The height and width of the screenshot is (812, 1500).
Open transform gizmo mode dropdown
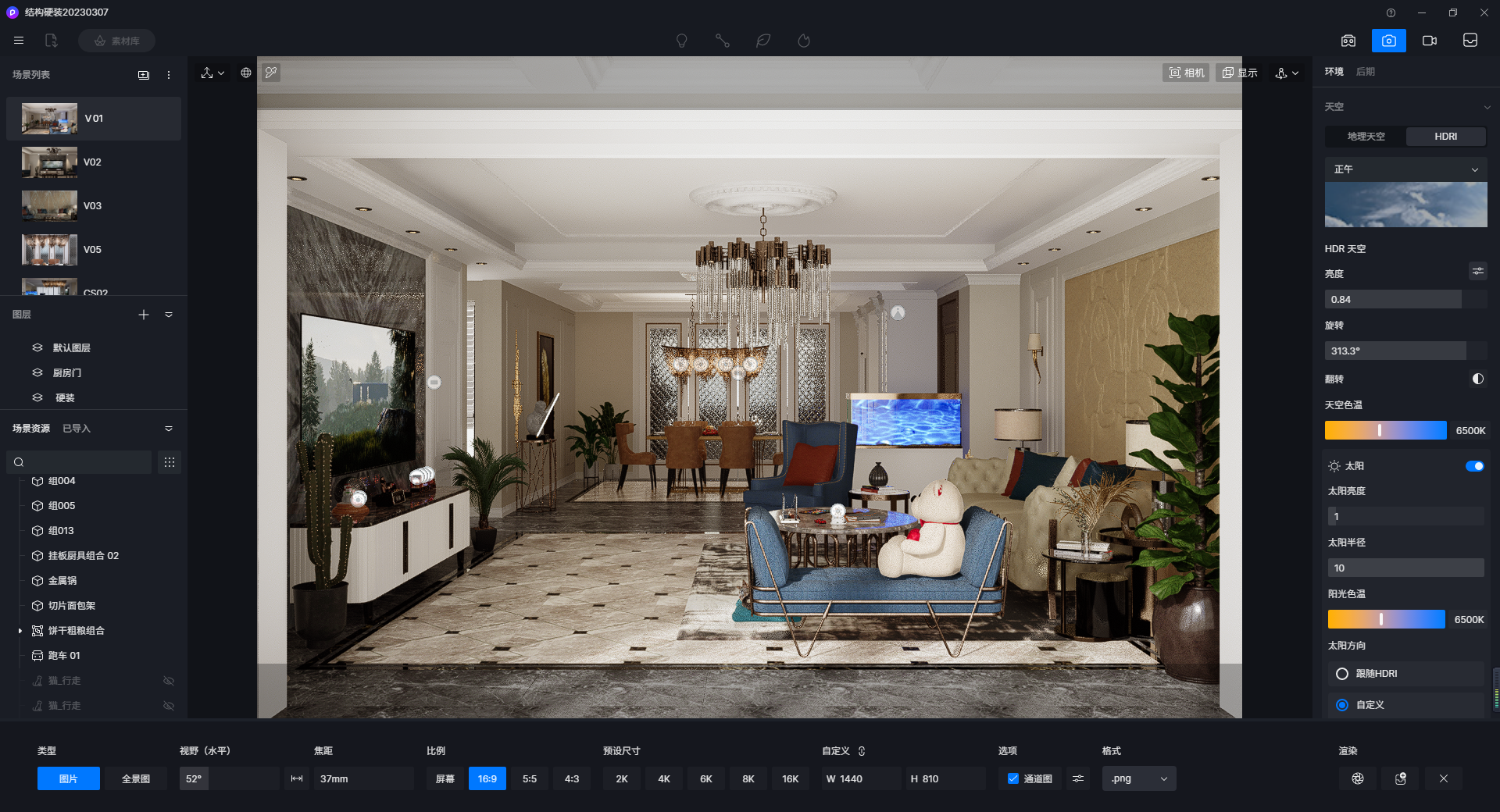tap(212, 73)
